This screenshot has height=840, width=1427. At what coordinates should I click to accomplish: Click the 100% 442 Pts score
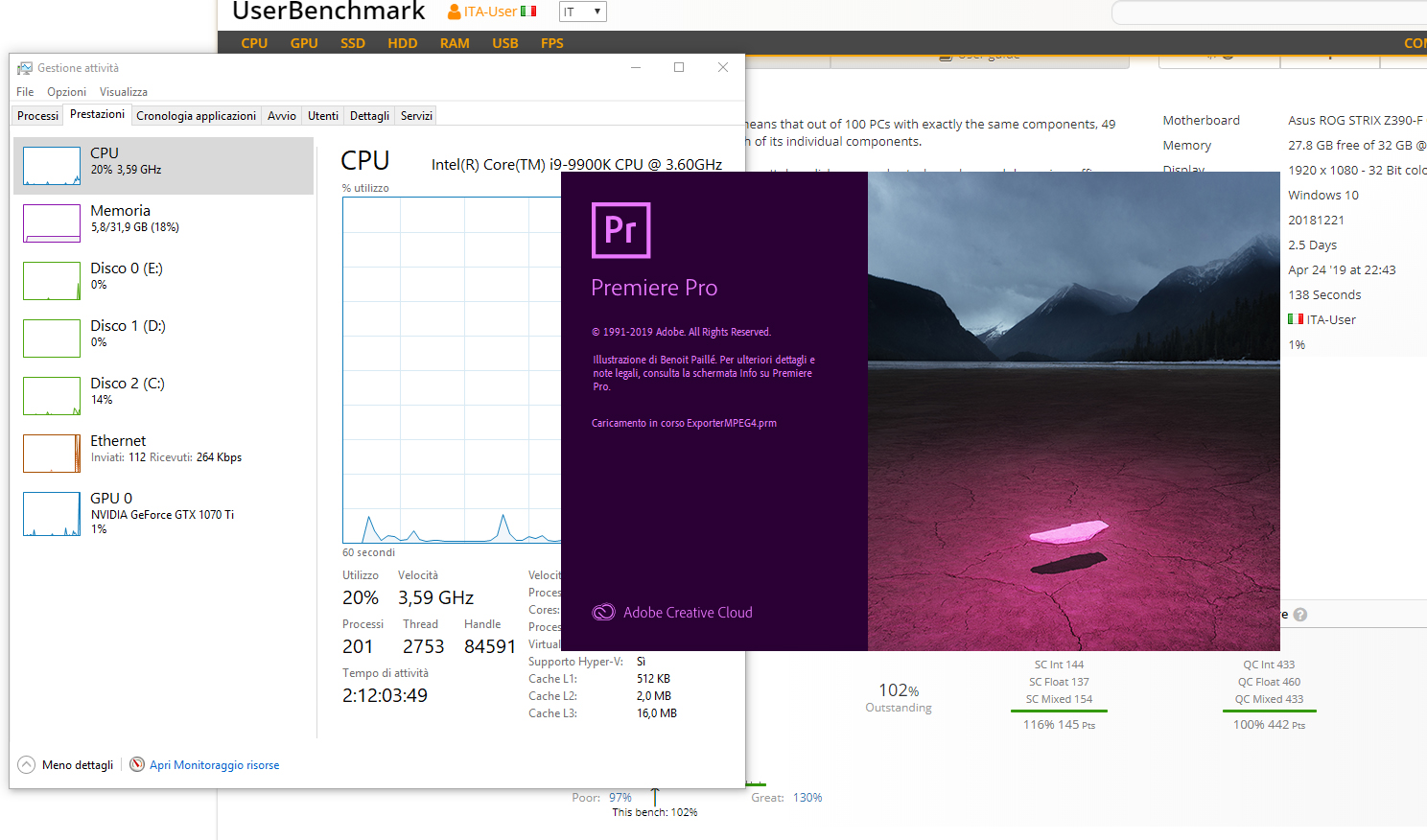pyautogui.click(x=1269, y=725)
